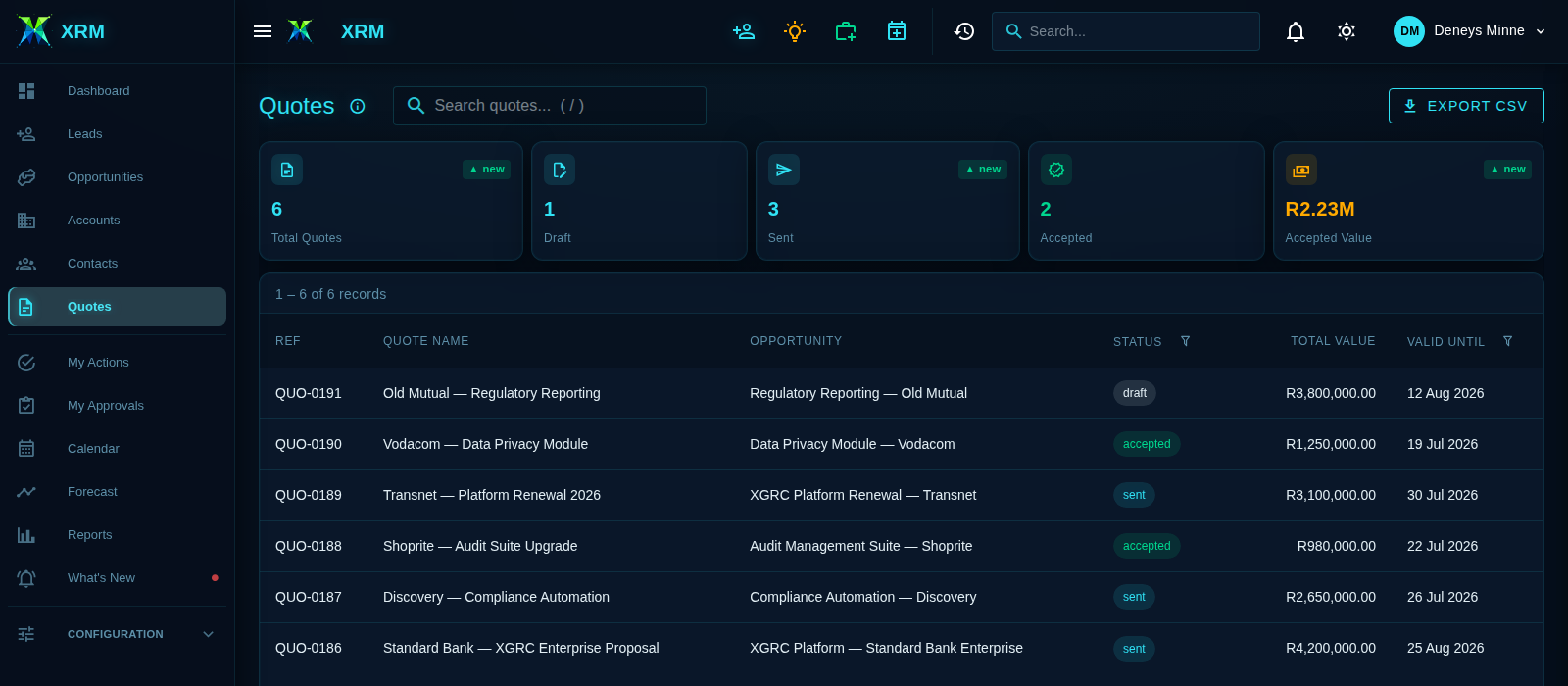Click the Search quotes input field
The image size is (1568, 686).
tap(550, 106)
